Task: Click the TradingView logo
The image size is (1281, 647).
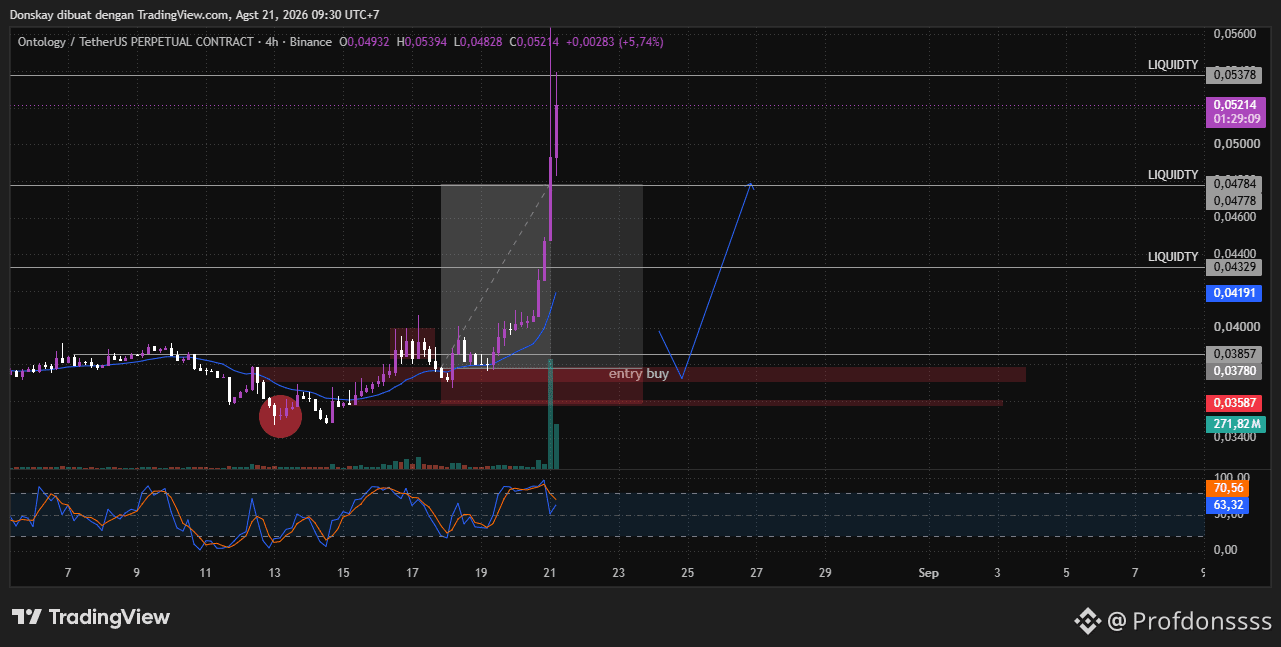Action: [x=91, y=617]
